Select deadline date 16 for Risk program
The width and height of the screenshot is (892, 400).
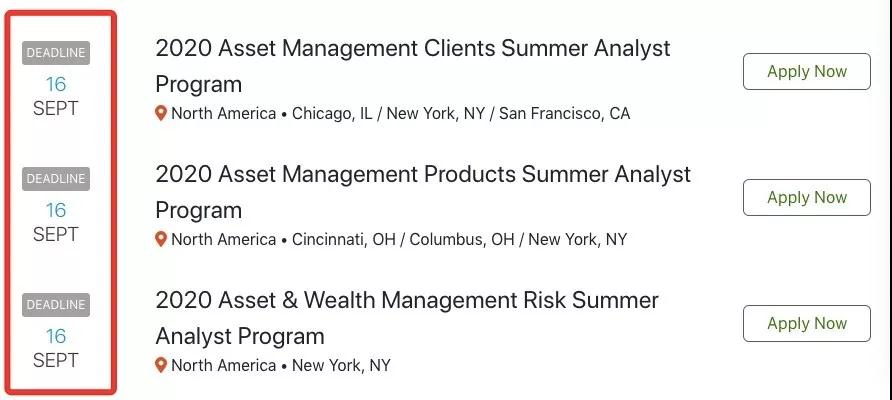click(56, 336)
